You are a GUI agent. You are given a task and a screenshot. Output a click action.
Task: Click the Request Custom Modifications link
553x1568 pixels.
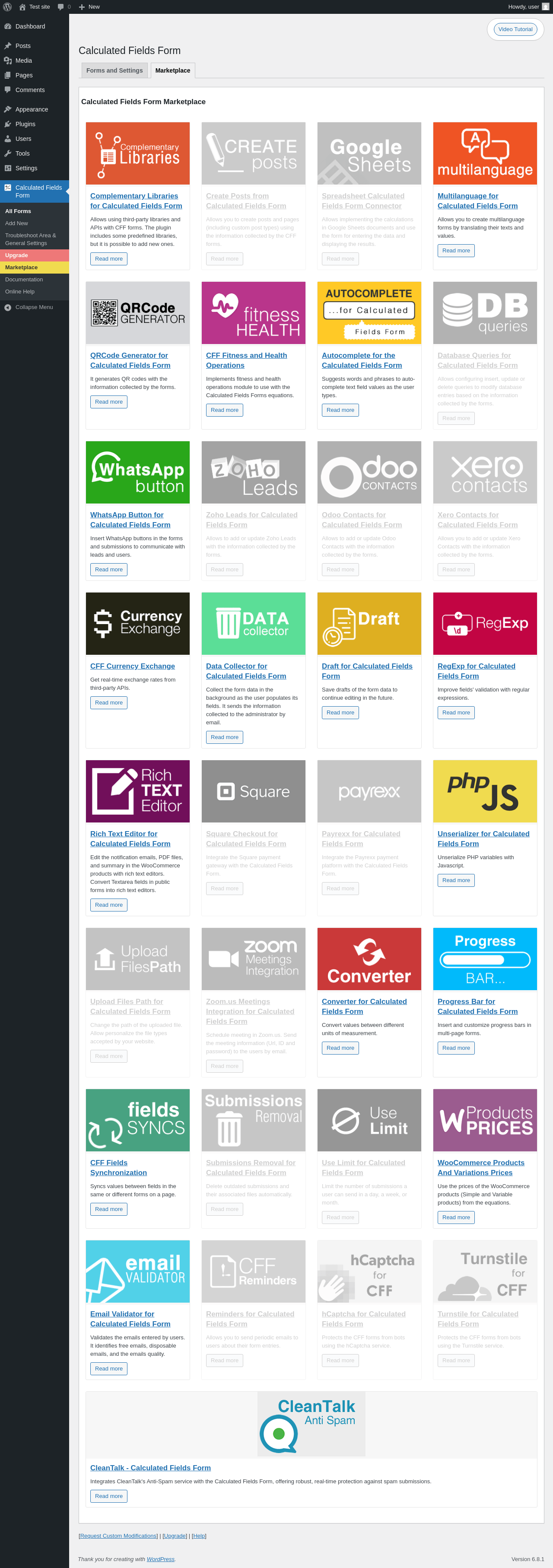click(118, 1536)
